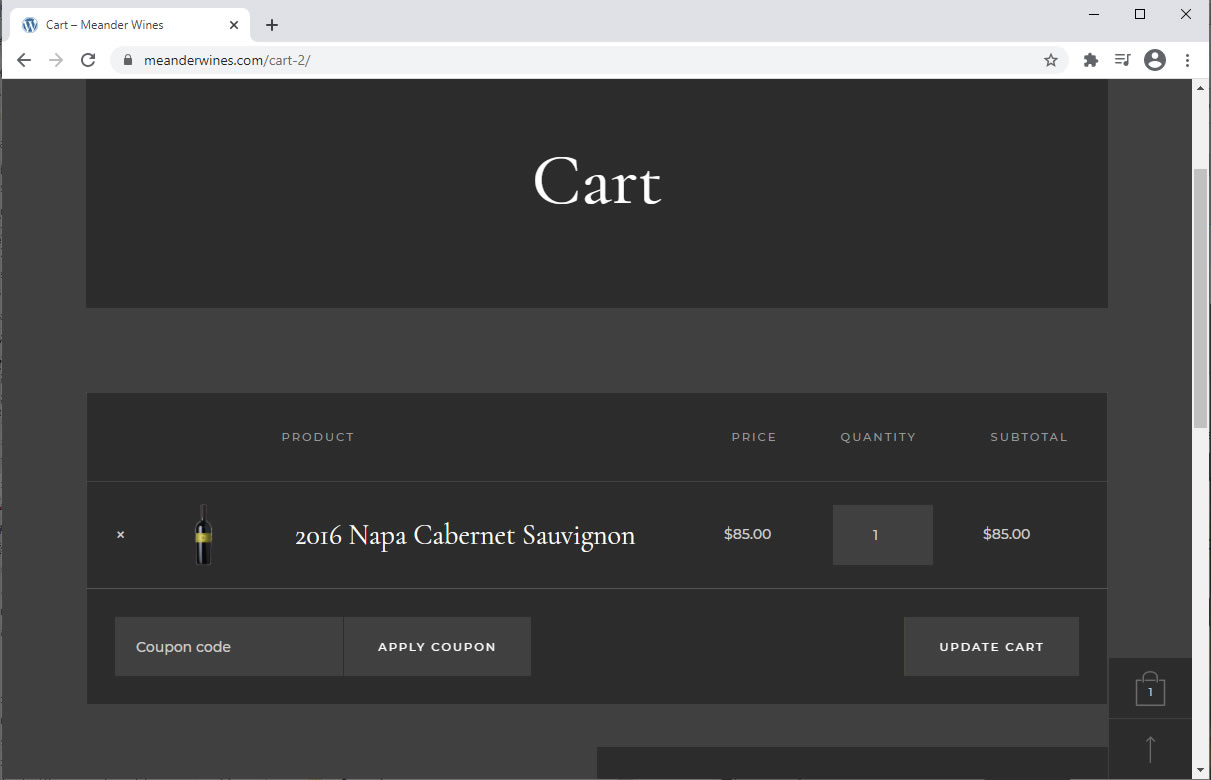Click the quantity input field
Viewport: 1211px width, 780px height.
tap(882, 535)
